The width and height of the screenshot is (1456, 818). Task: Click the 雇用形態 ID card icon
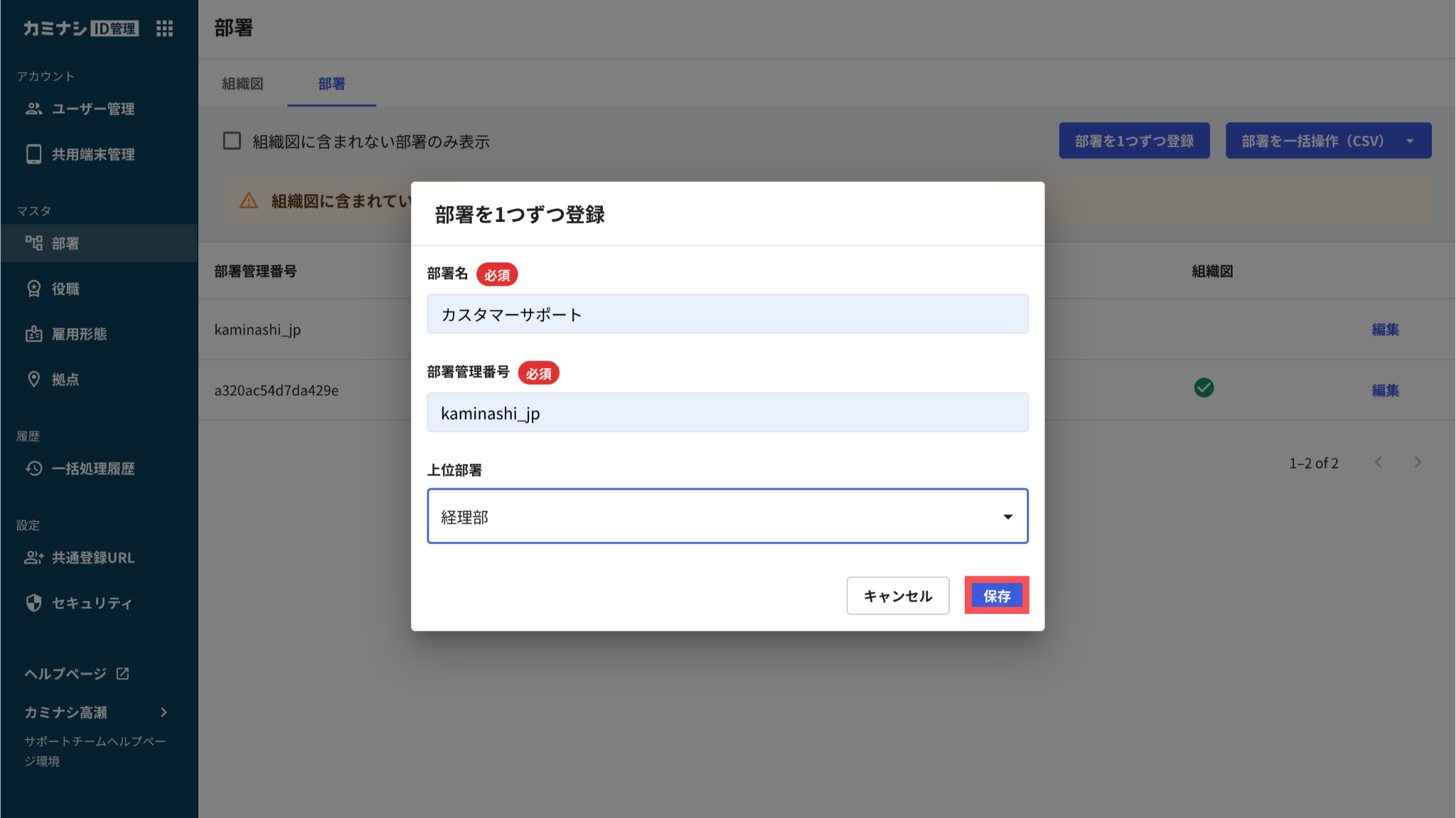click(x=33, y=334)
